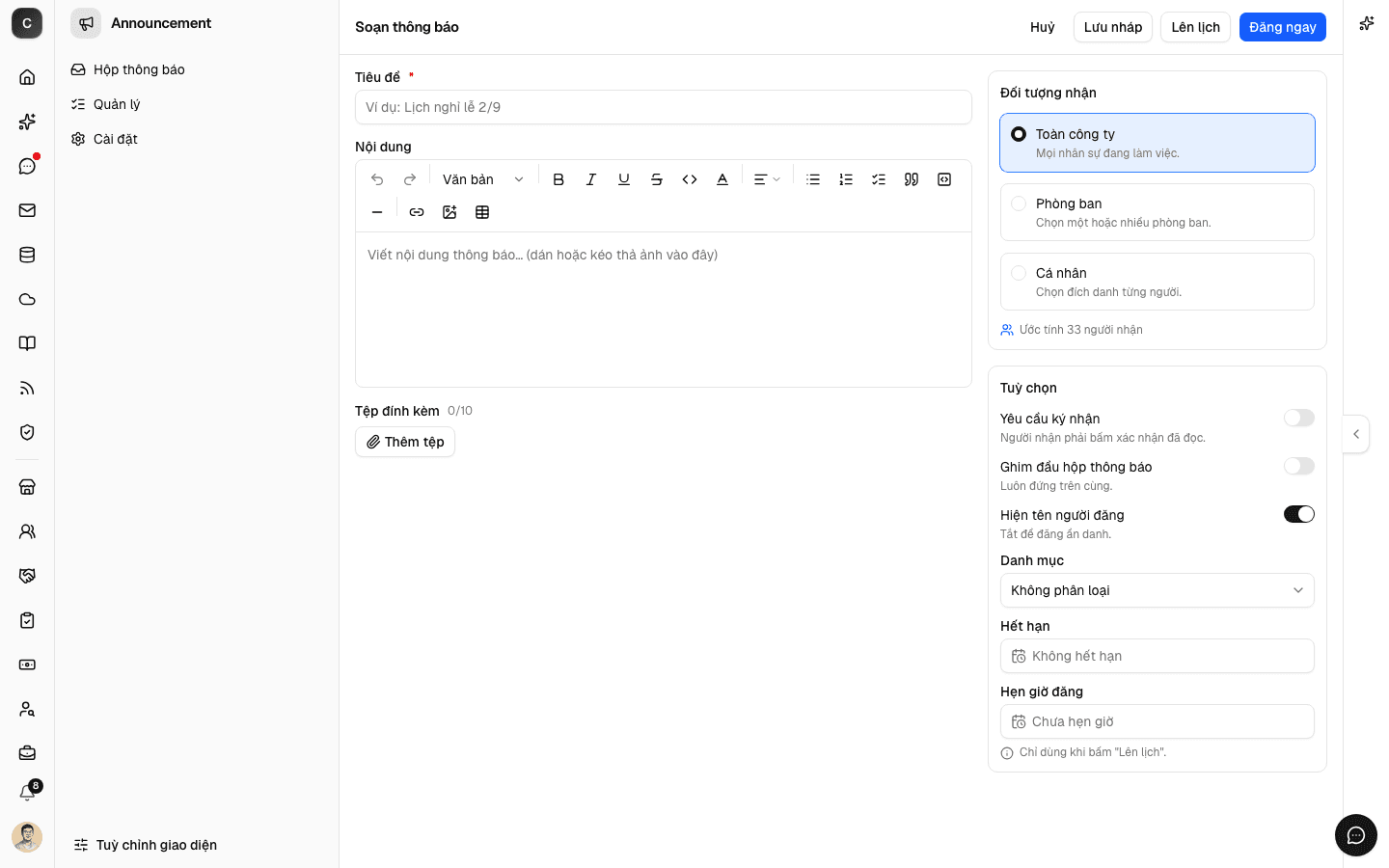Viewport: 1389px width, 868px height.
Task: Apply strikethrough formatting
Action: 657,179
